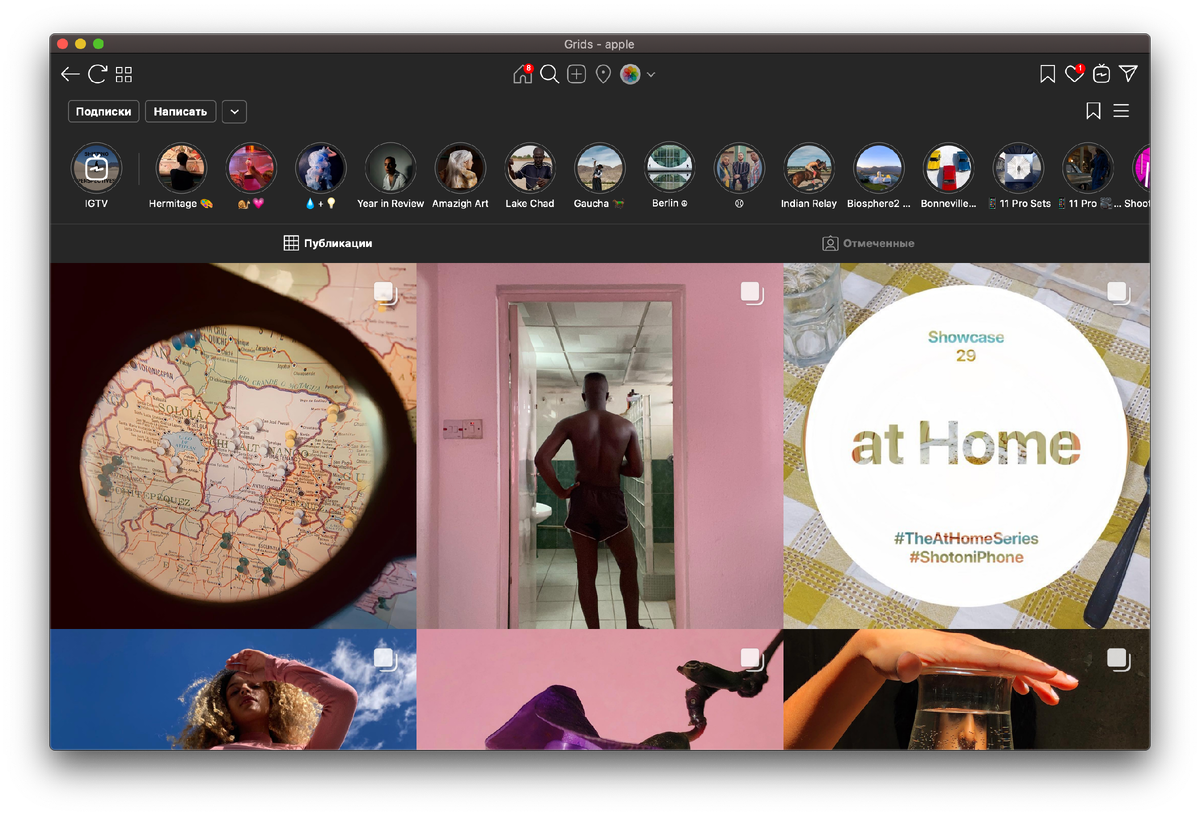Click the Lake Chad label text

(x=530, y=204)
